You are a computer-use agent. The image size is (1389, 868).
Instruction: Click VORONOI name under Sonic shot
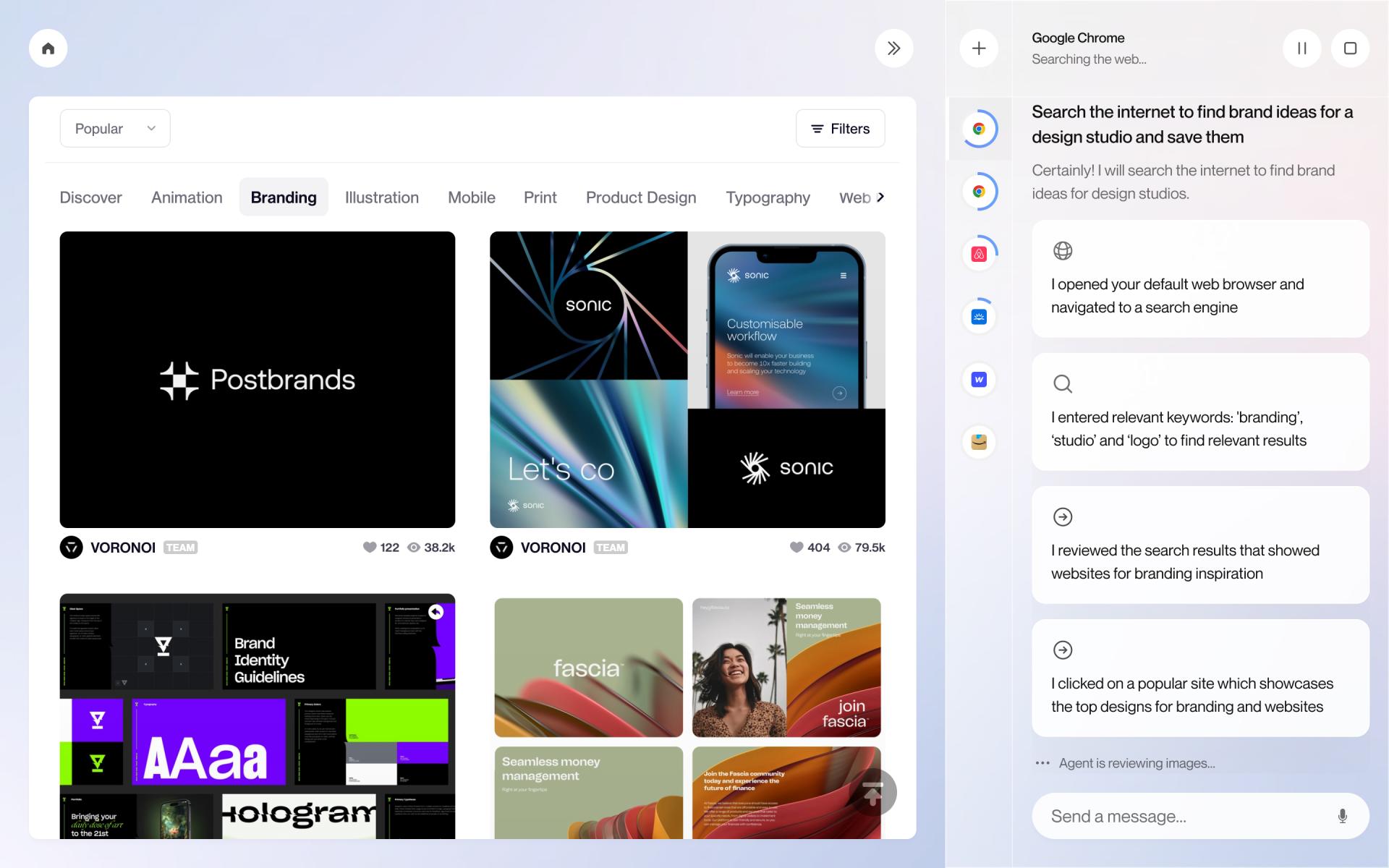click(553, 548)
